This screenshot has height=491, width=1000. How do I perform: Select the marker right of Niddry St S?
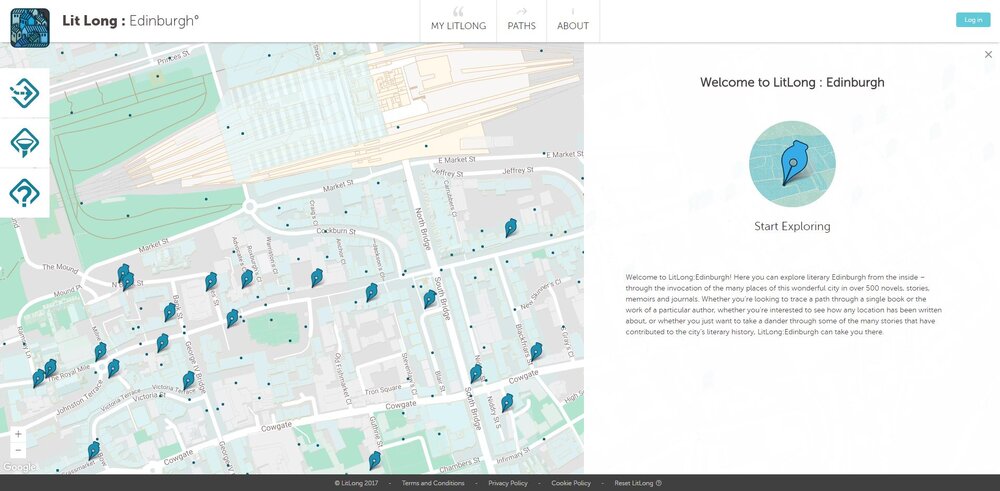pyautogui.click(x=507, y=402)
